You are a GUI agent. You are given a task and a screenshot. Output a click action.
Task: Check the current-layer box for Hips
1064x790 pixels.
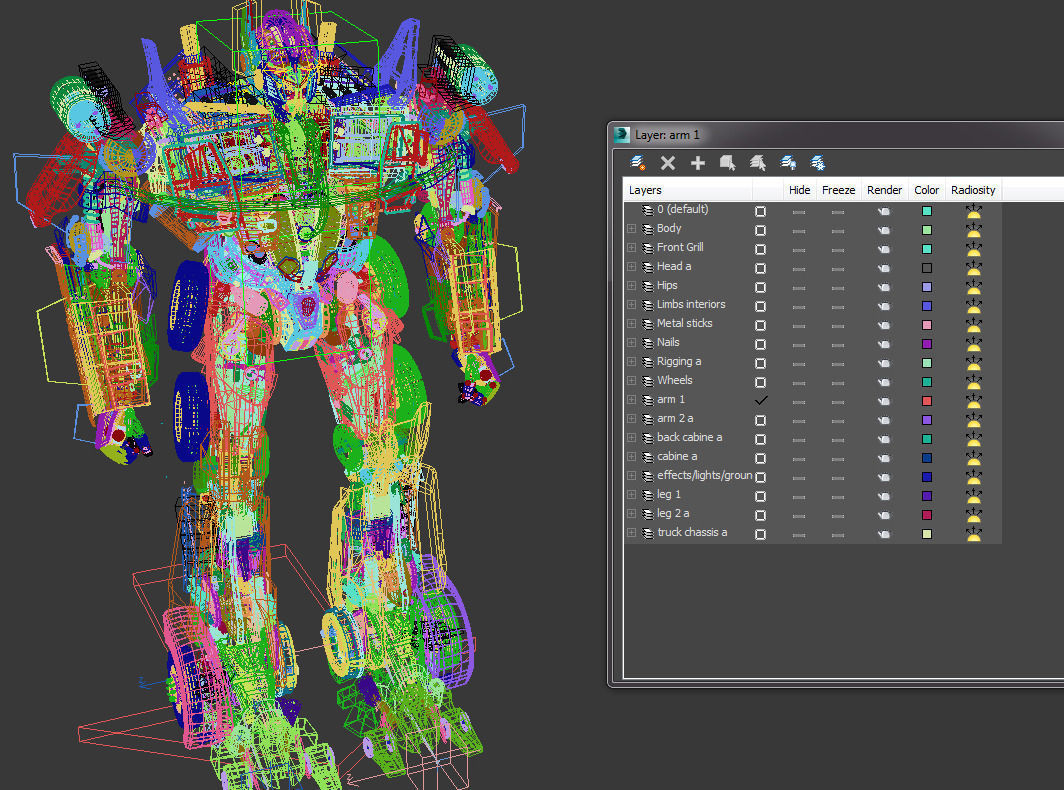761,288
